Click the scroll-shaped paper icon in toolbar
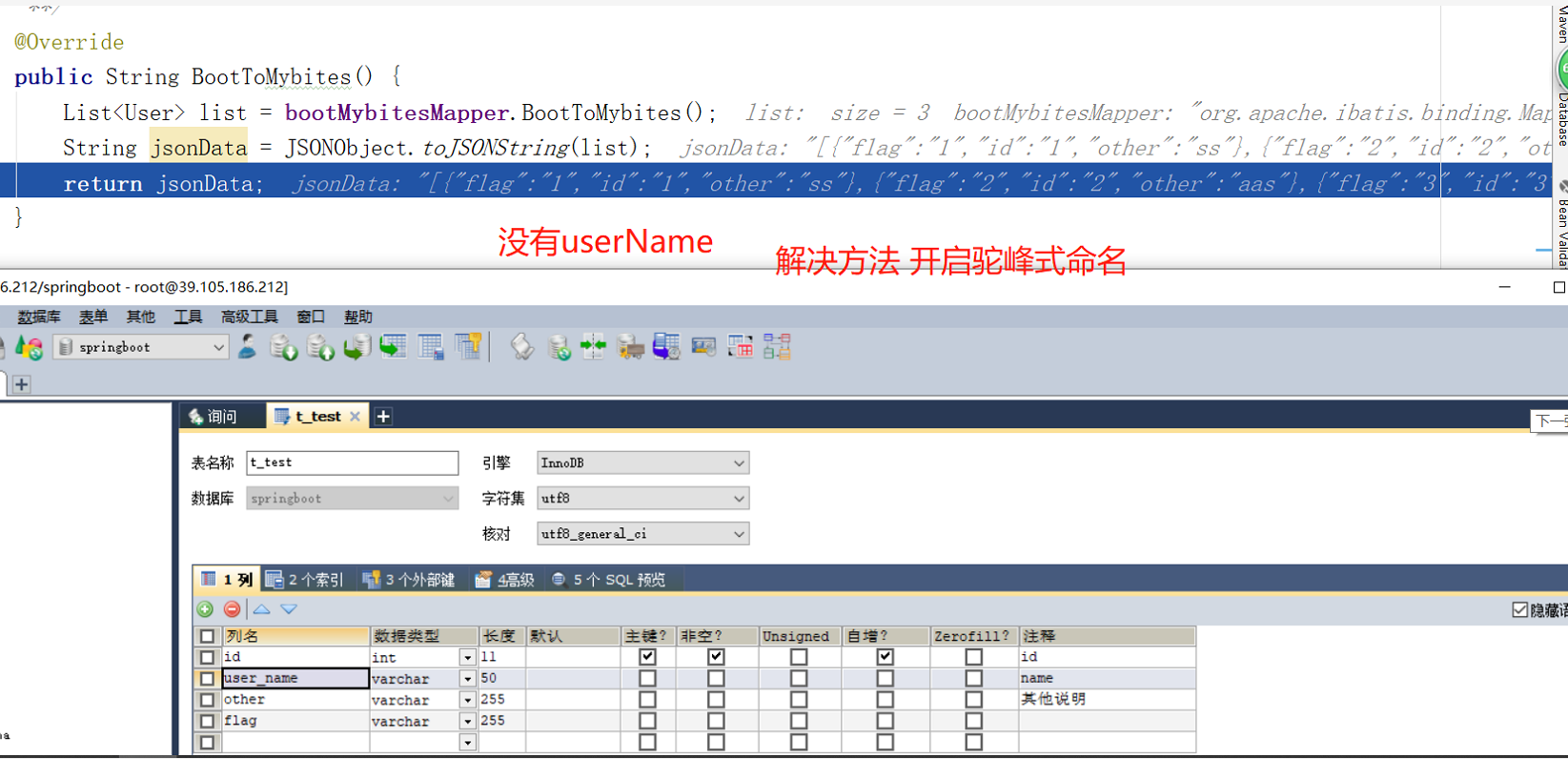Image resolution: width=1568 pixels, height=759 pixels. click(521, 347)
